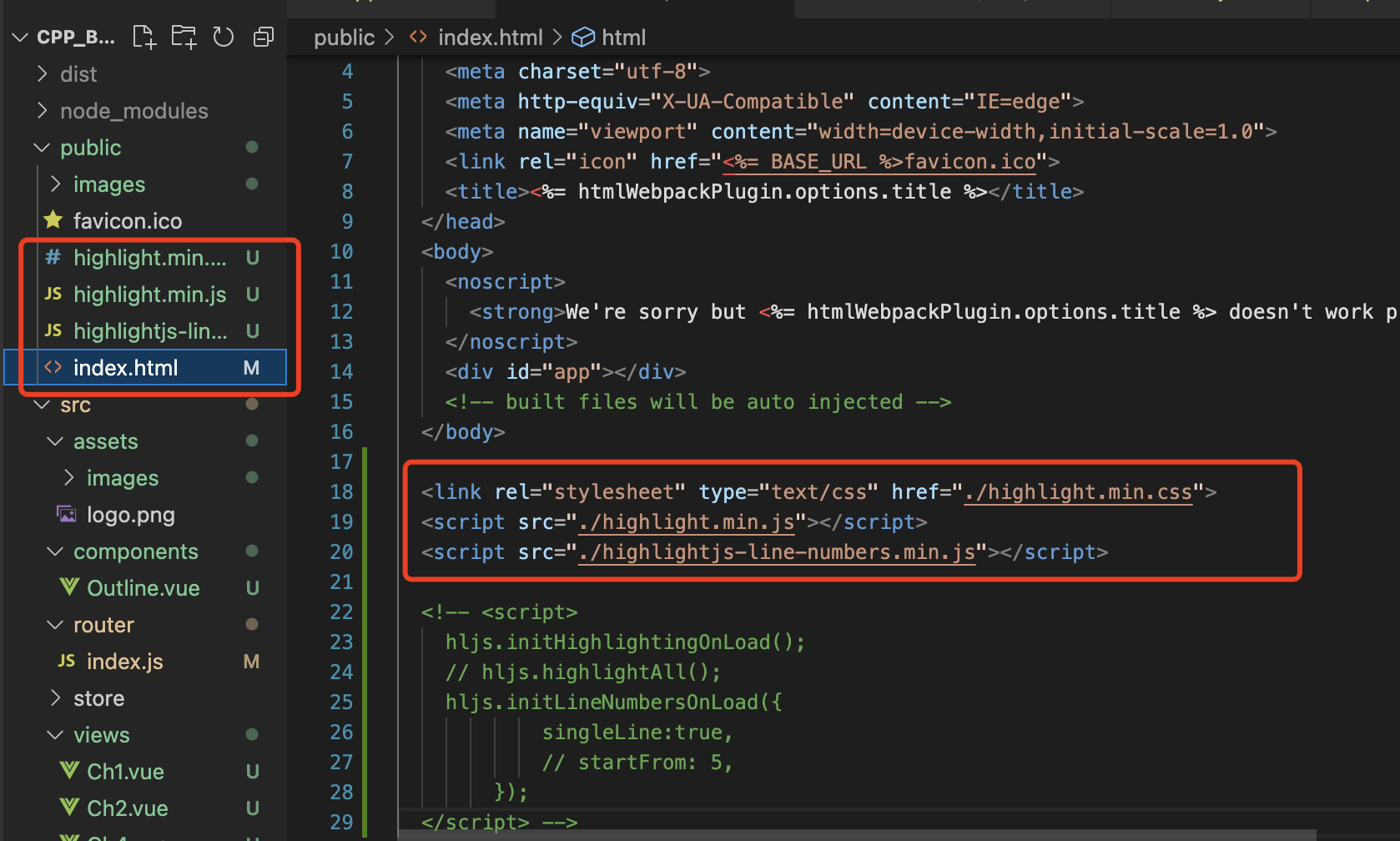The image size is (1400, 841).
Task: Click the New Folder icon in explorer header
Action: click(x=184, y=37)
